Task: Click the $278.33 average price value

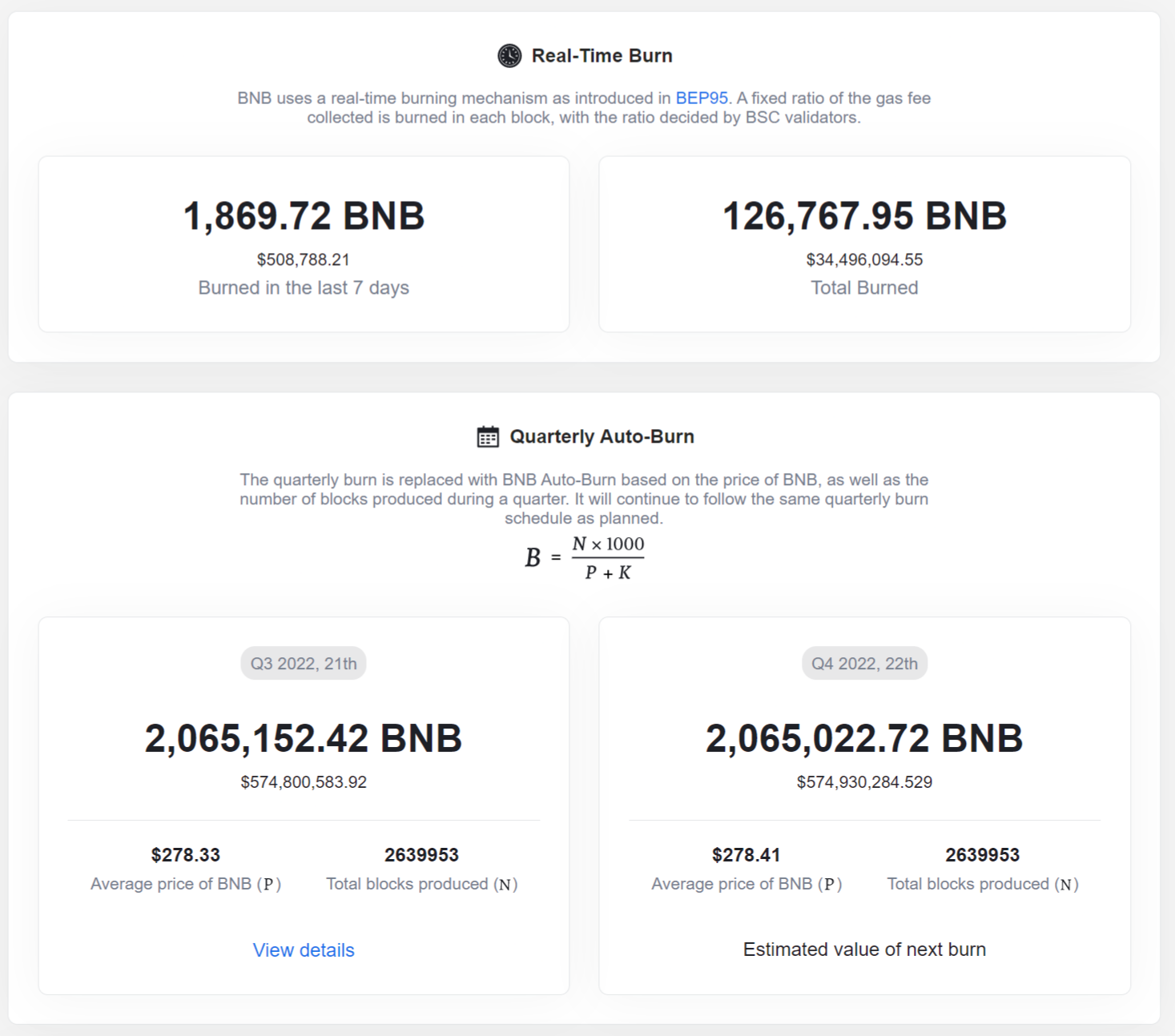Action: (x=185, y=855)
